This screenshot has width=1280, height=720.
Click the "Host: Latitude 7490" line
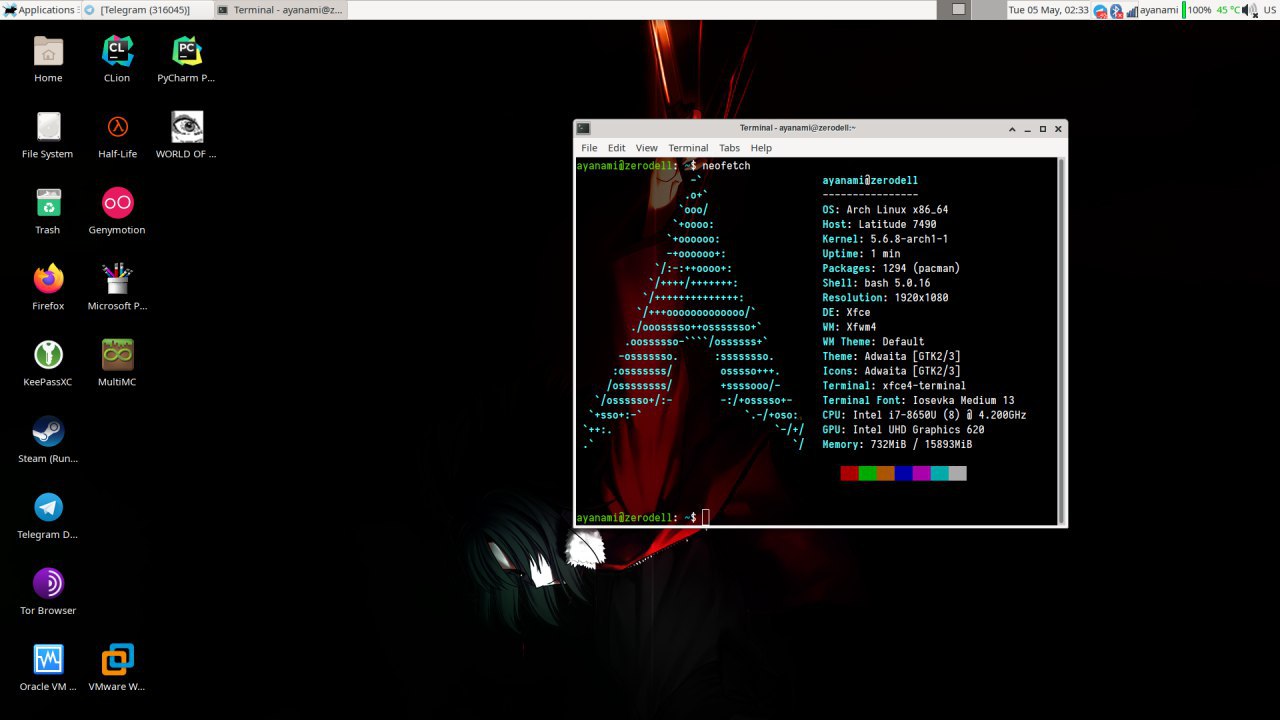[879, 224]
